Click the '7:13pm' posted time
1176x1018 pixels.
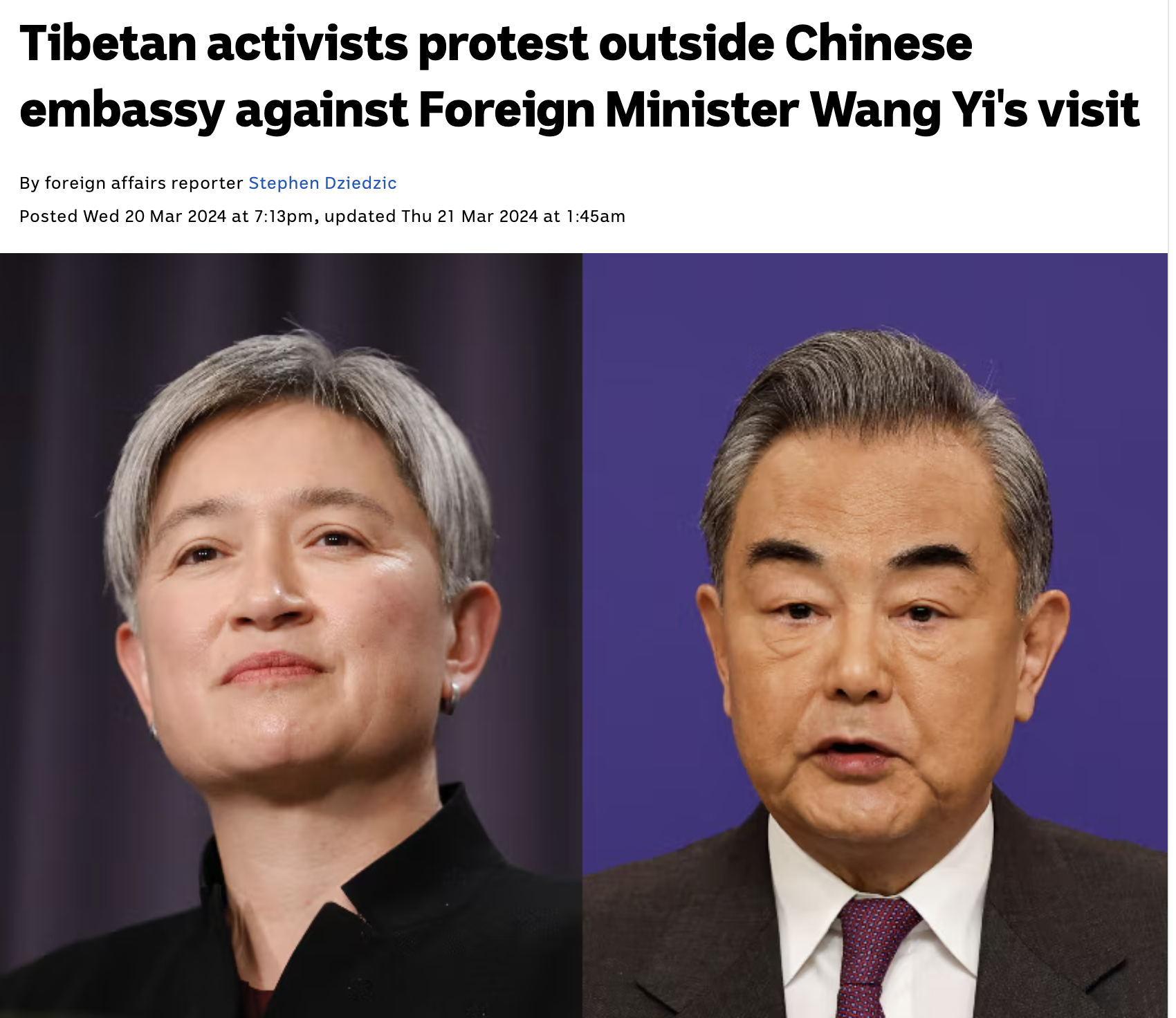pos(284,216)
